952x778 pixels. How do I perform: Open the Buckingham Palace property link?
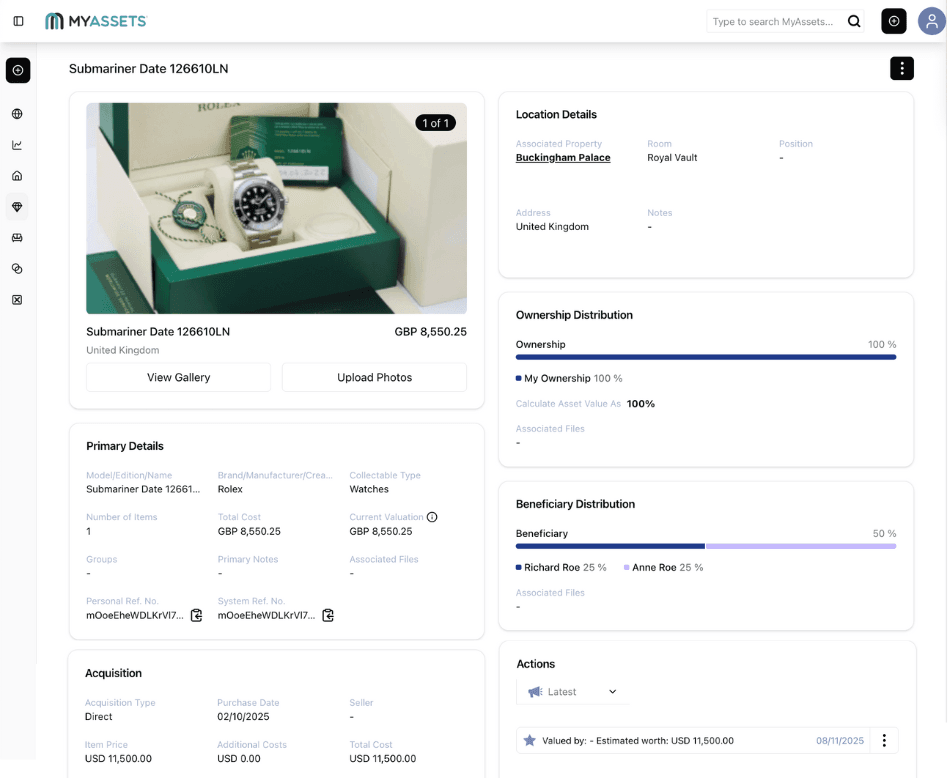pos(563,158)
